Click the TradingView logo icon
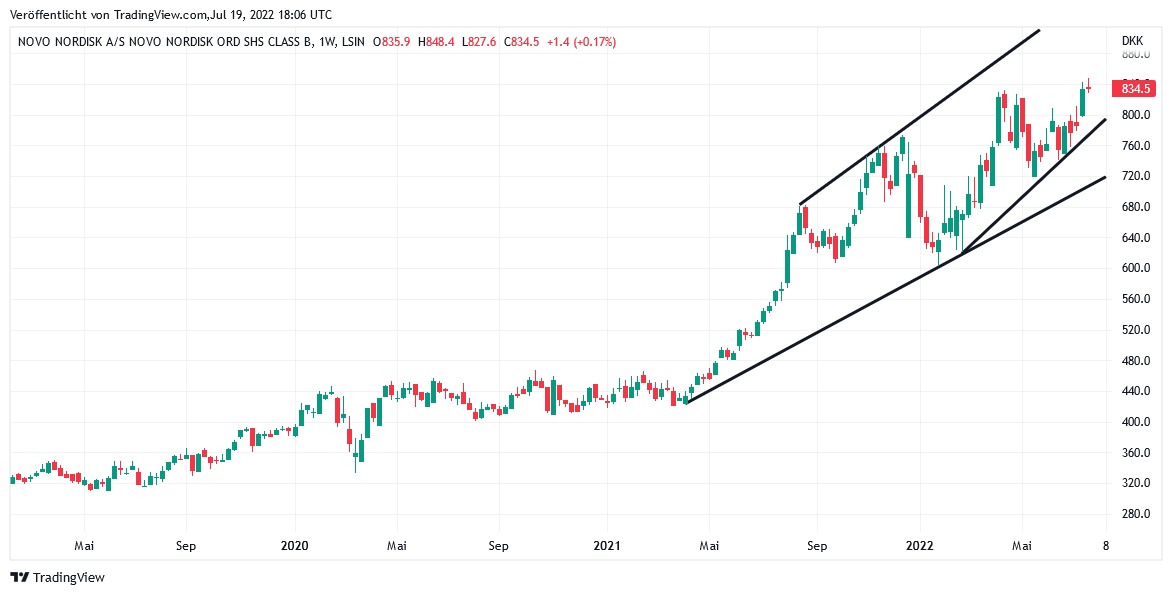 [x=19, y=577]
